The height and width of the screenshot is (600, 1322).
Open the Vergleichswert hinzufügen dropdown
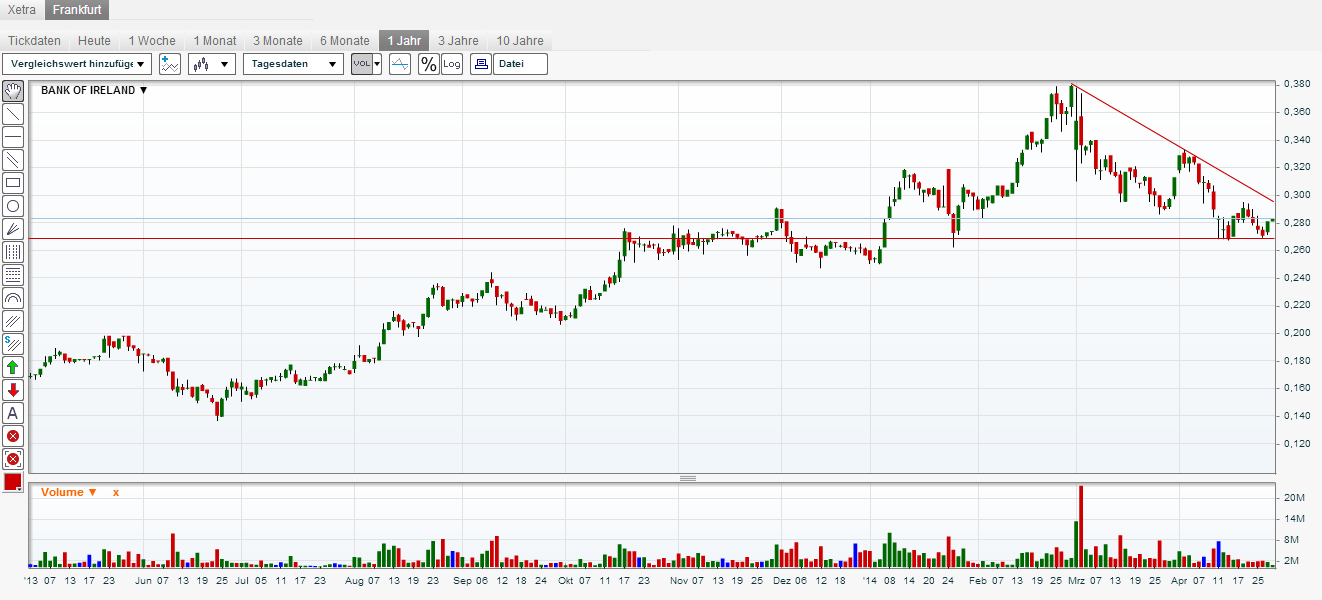(78, 64)
